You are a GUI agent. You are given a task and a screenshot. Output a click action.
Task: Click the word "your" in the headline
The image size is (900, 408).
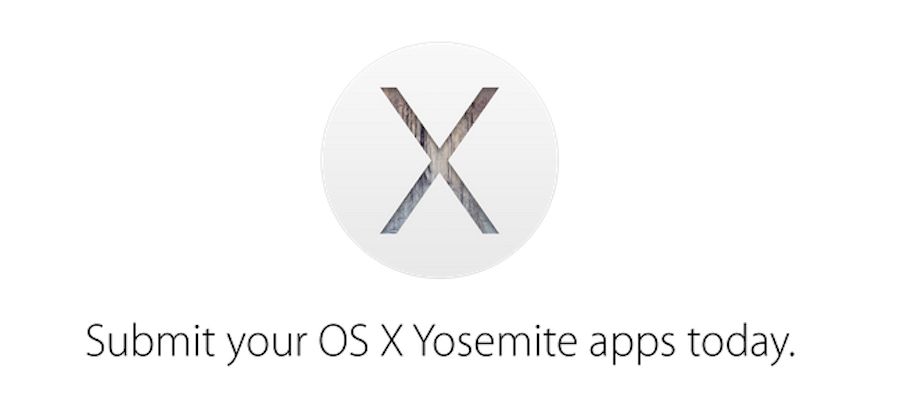[x=267, y=346]
